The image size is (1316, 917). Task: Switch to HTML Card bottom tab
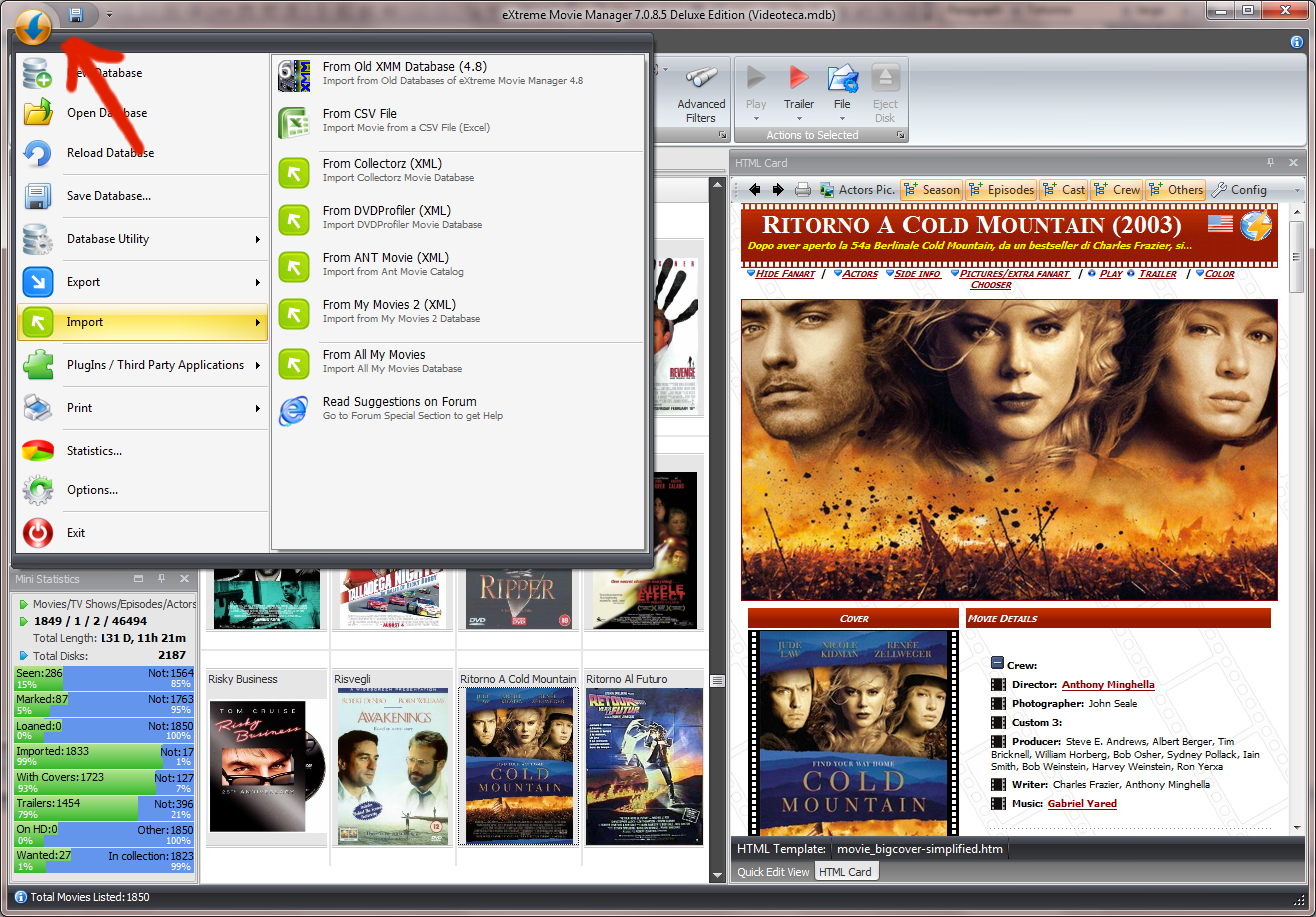[845, 872]
